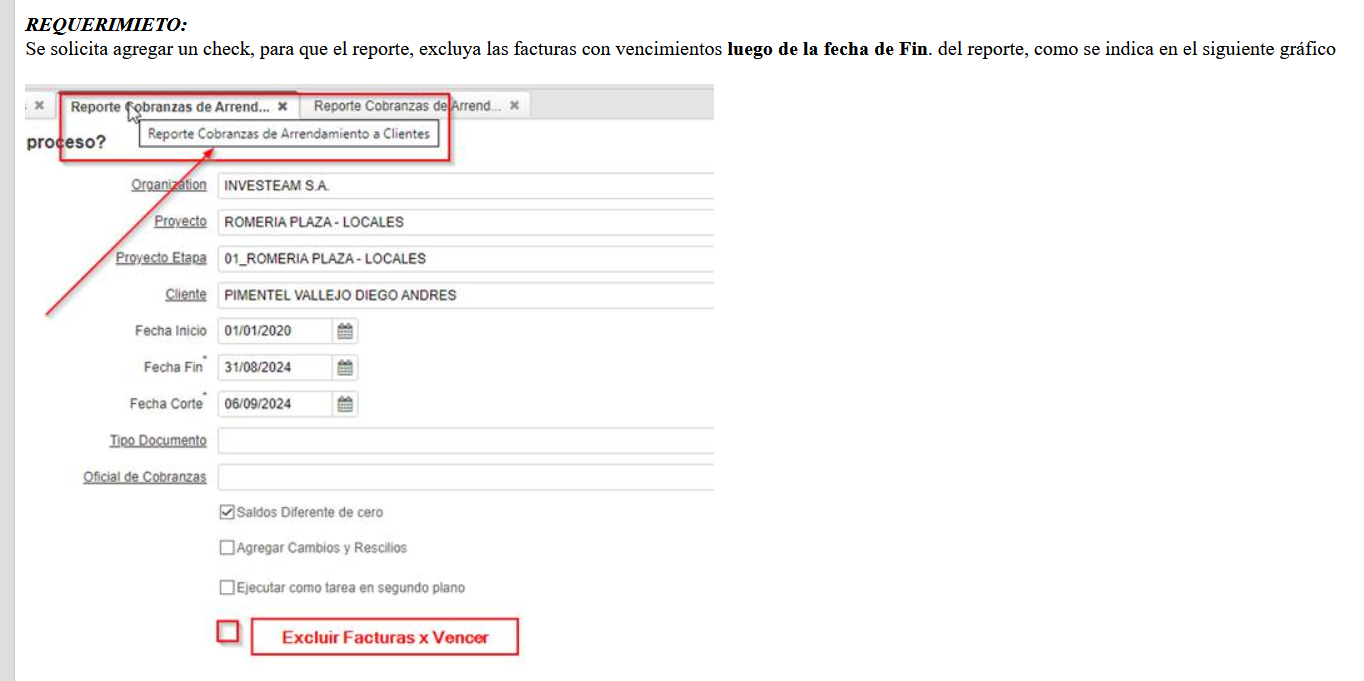Image resolution: width=1364 pixels, height=681 pixels.
Task: Tick the Excluir Facturas x Vencer checkbox
Action: pos(229,632)
